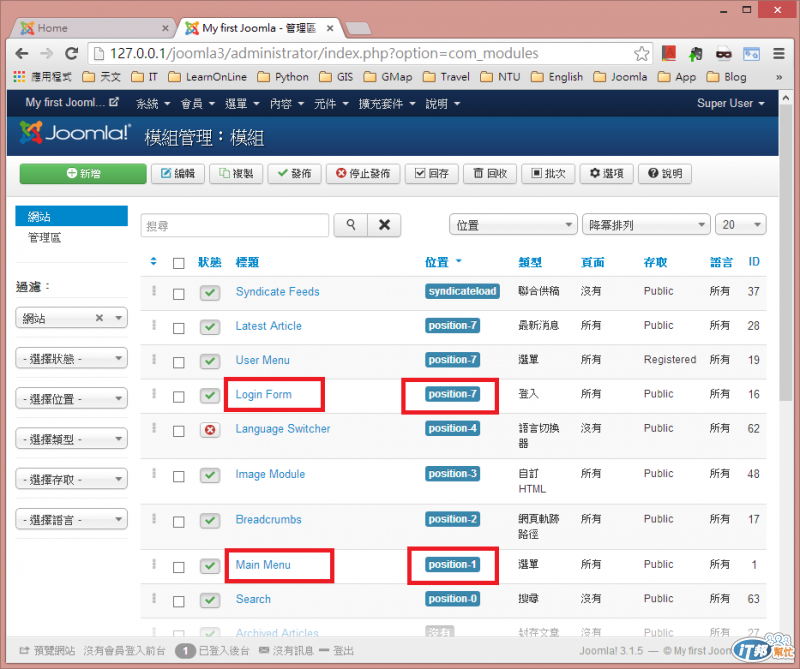
Task: Open the Joomla bookmarks folder
Action: click(621, 77)
